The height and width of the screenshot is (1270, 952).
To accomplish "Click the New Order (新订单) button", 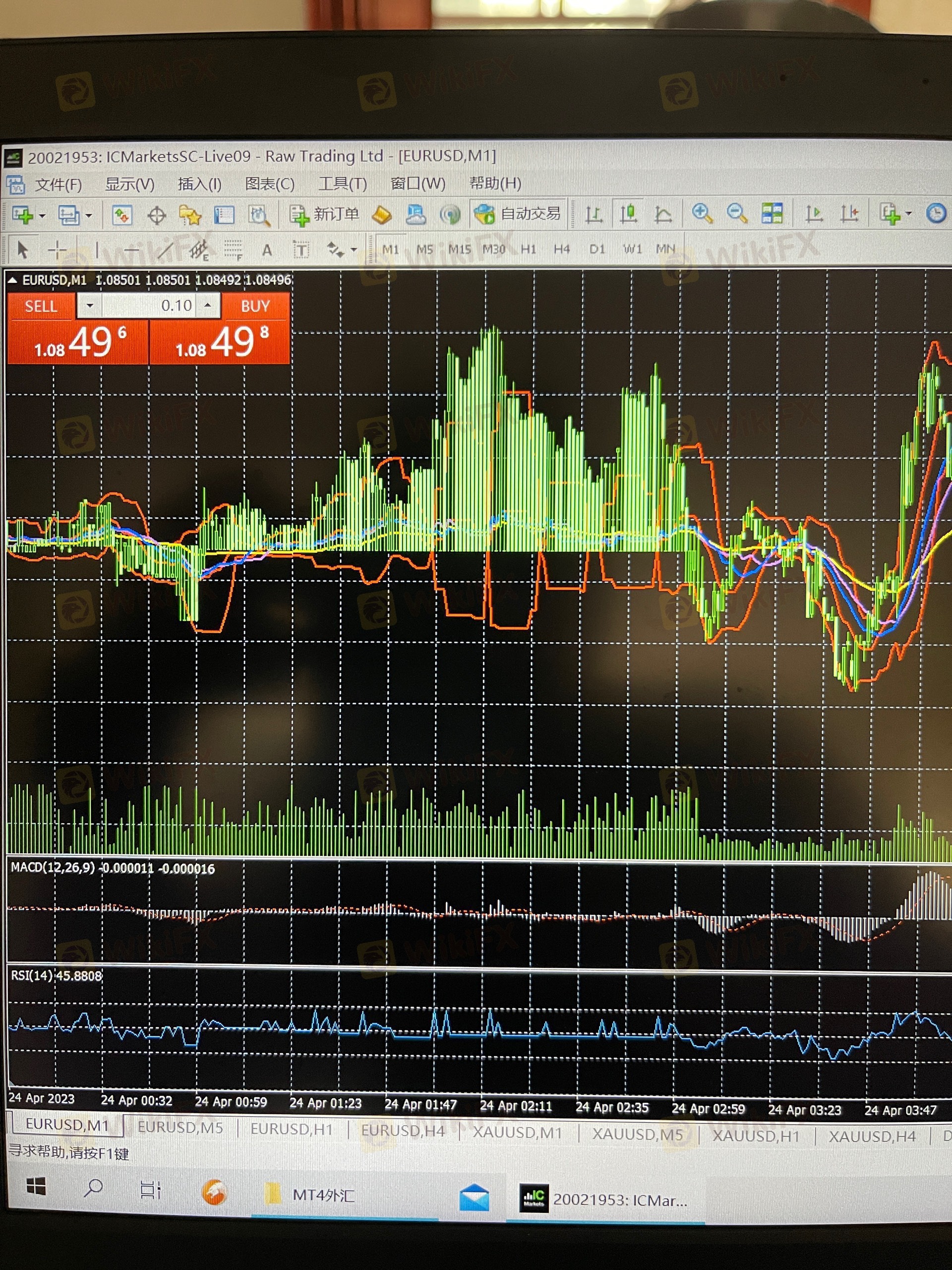I will (325, 215).
